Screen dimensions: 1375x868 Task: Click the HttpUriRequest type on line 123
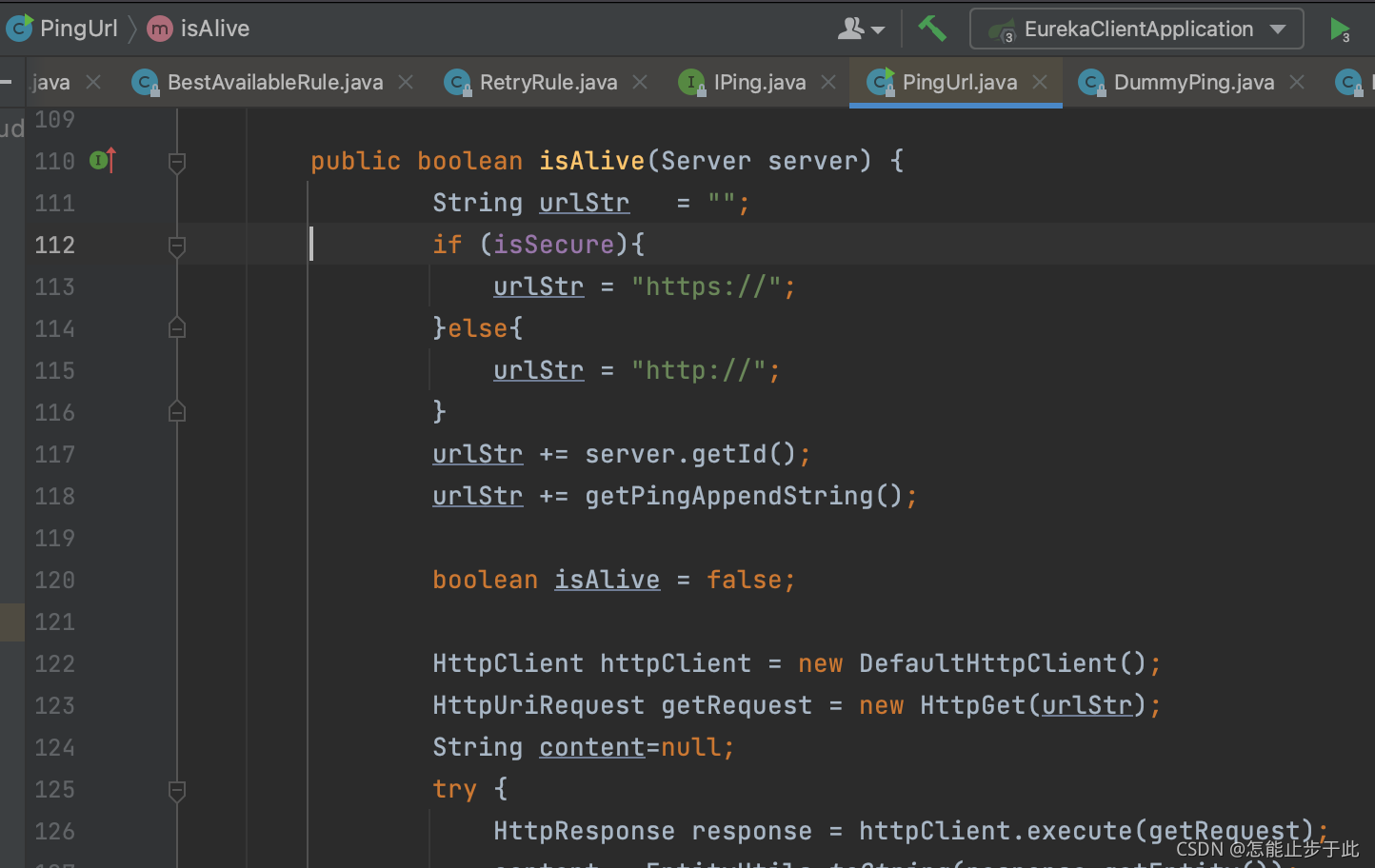coord(538,705)
